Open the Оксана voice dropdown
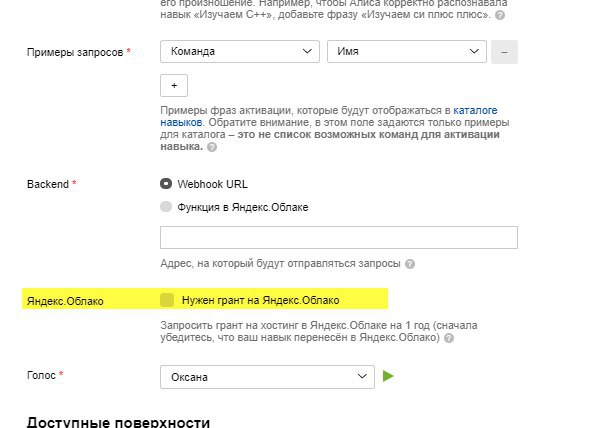 tap(267, 377)
